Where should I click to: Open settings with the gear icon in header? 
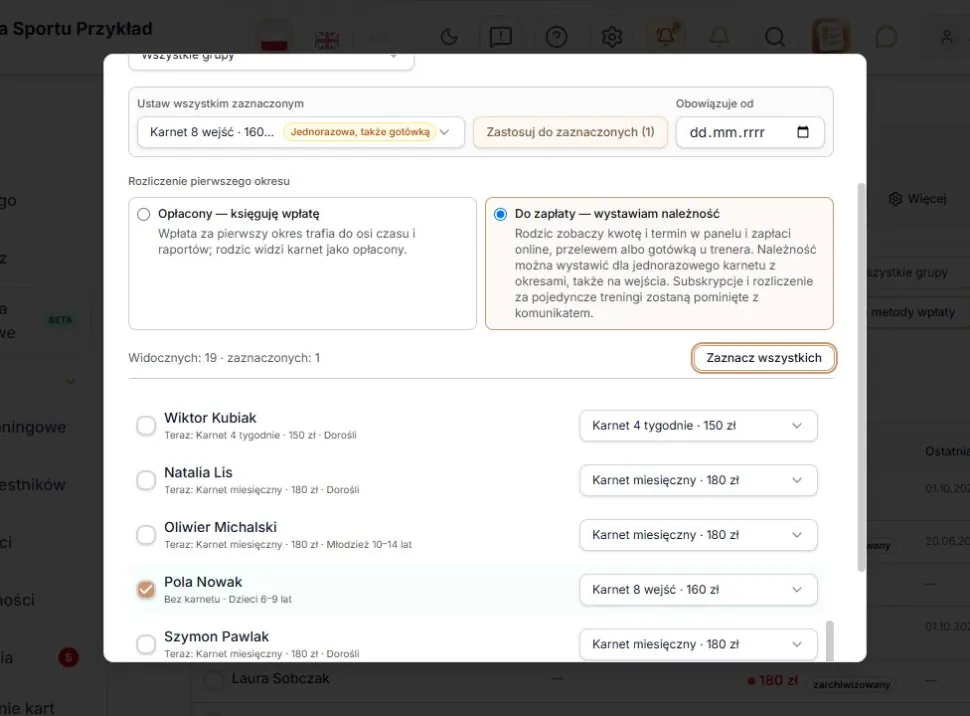(612, 37)
